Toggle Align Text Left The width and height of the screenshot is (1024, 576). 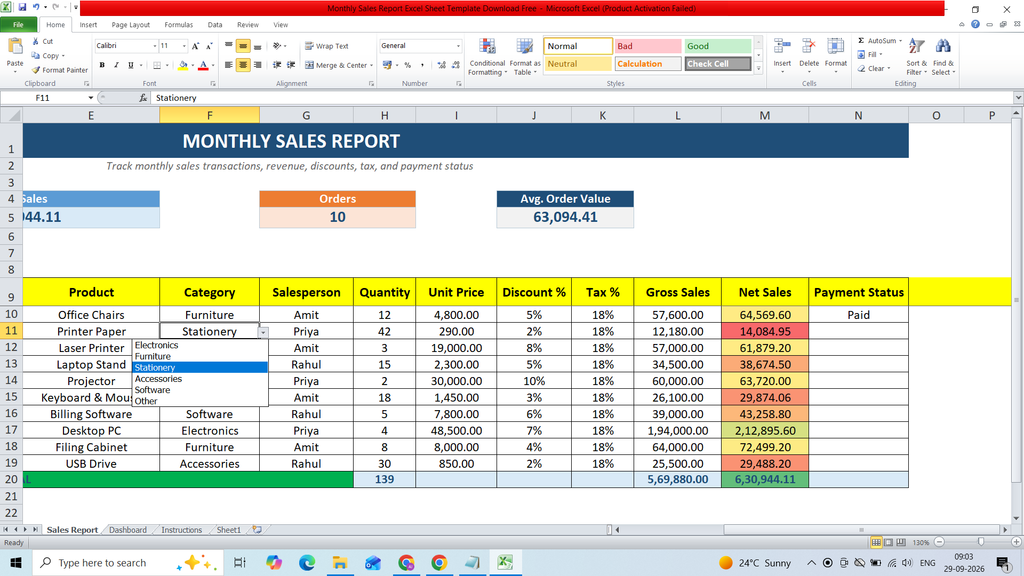pyautogui.click(x=229, y=65)
